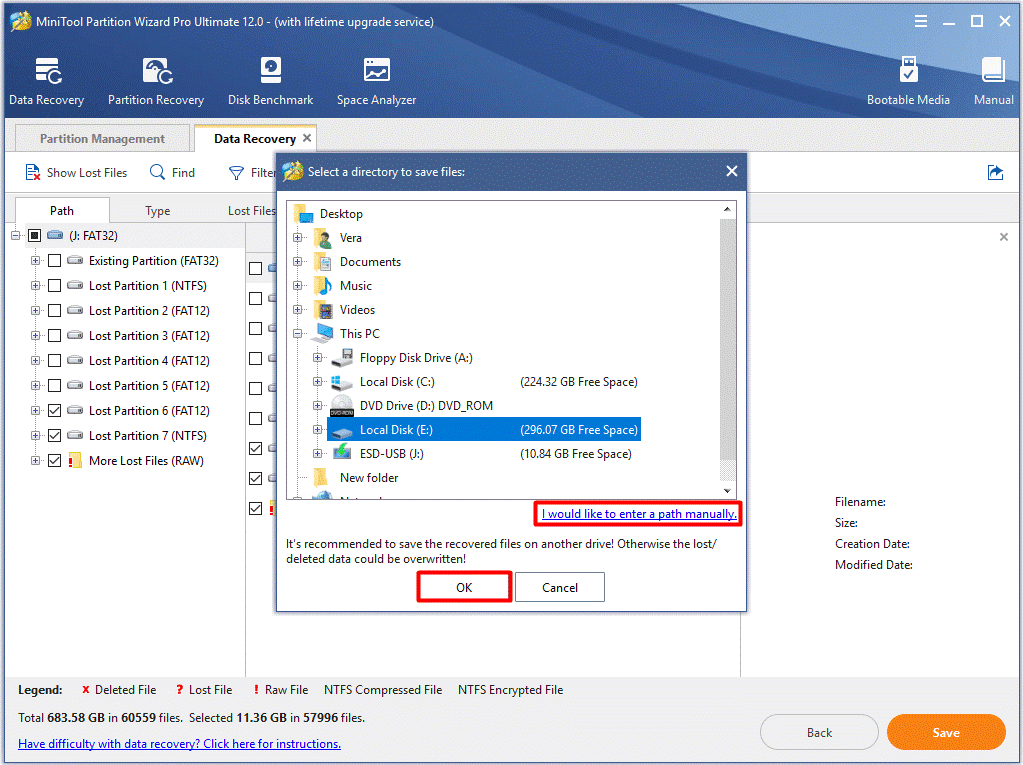This screenshot has width=1023, height=765.
Task: Close the file preview panel
Action: 1003,237
